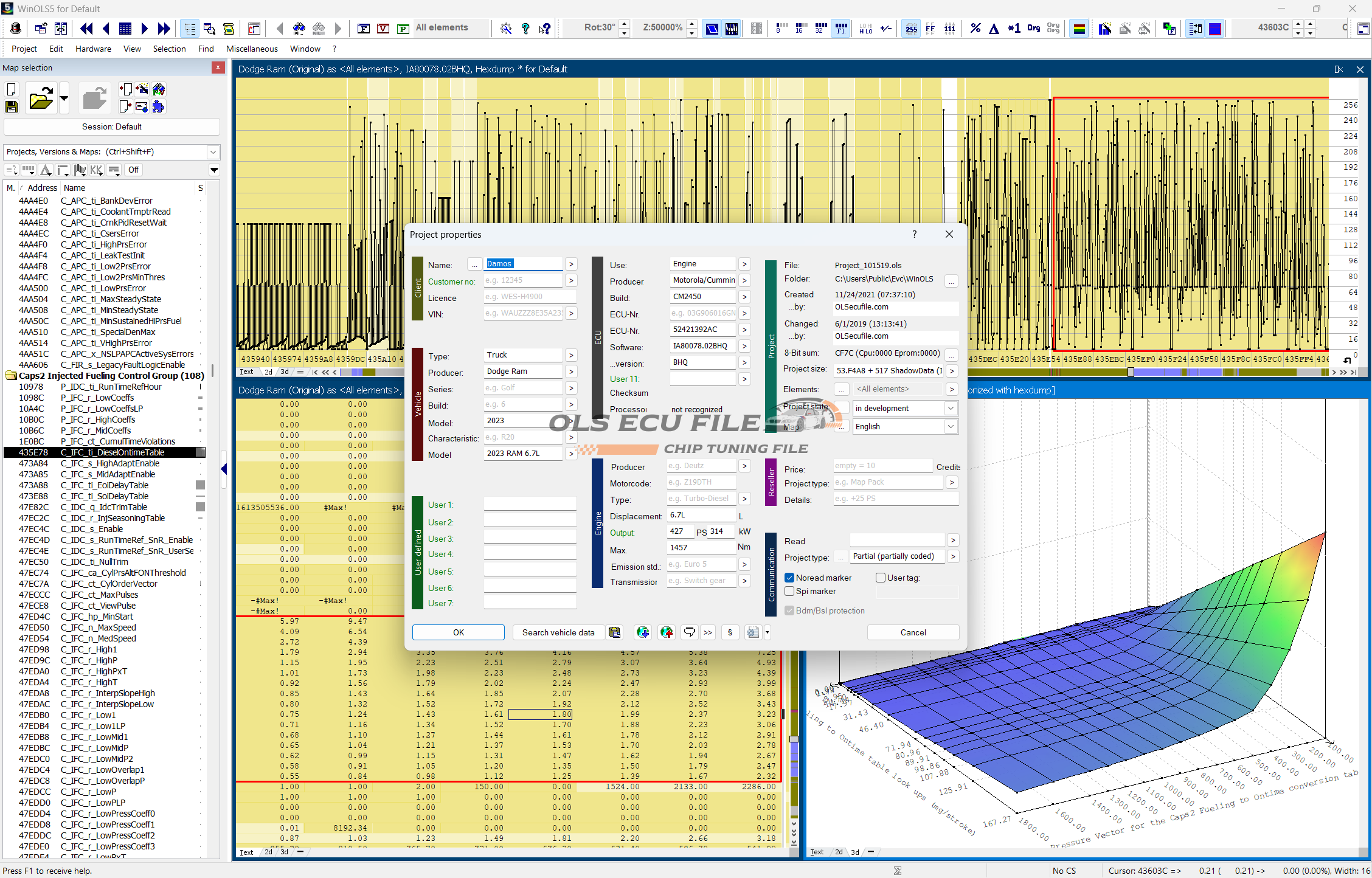Open the Hardware menu

click(x=93, y=49)
